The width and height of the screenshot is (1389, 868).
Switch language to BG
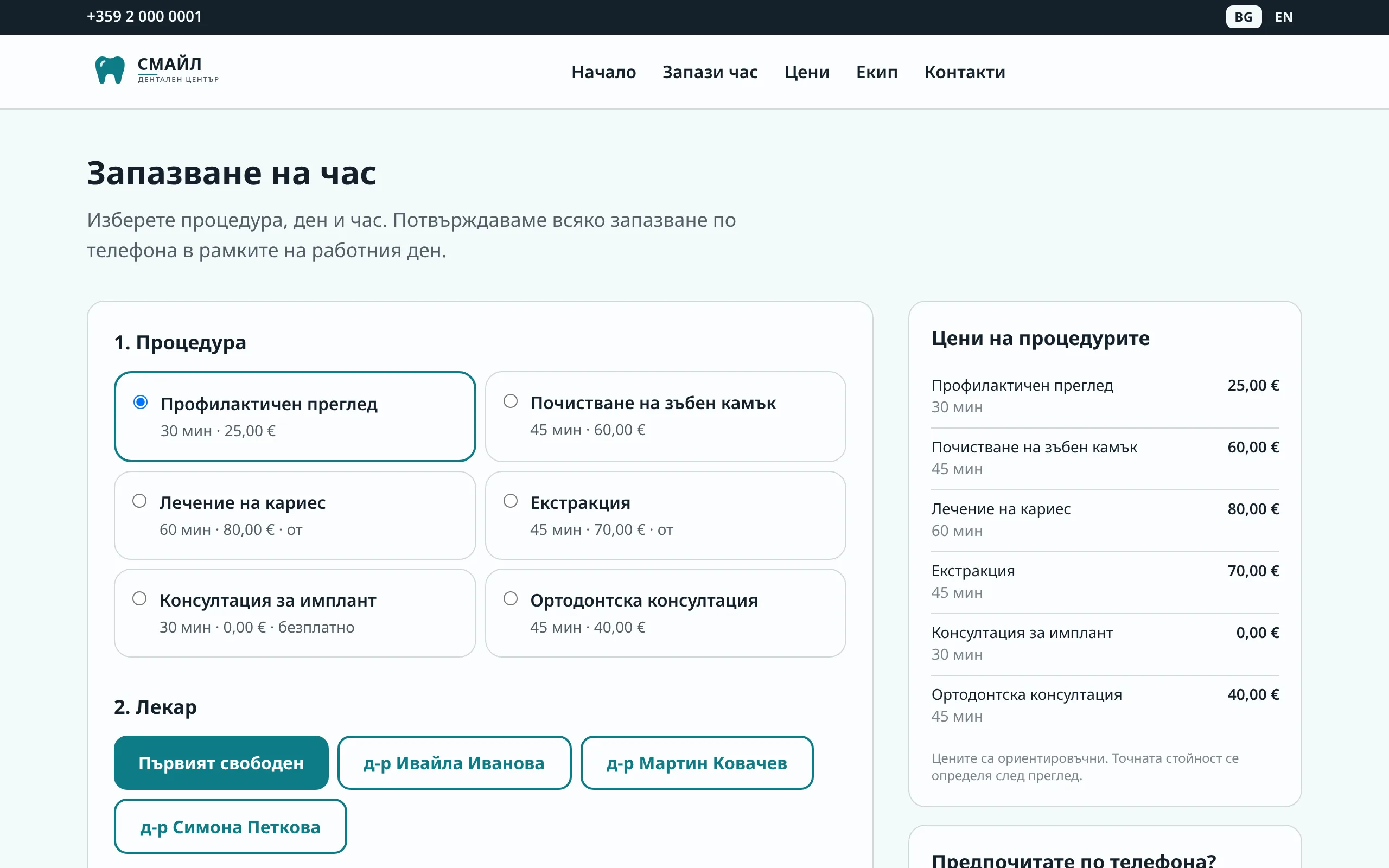[x=1243, y=17]
